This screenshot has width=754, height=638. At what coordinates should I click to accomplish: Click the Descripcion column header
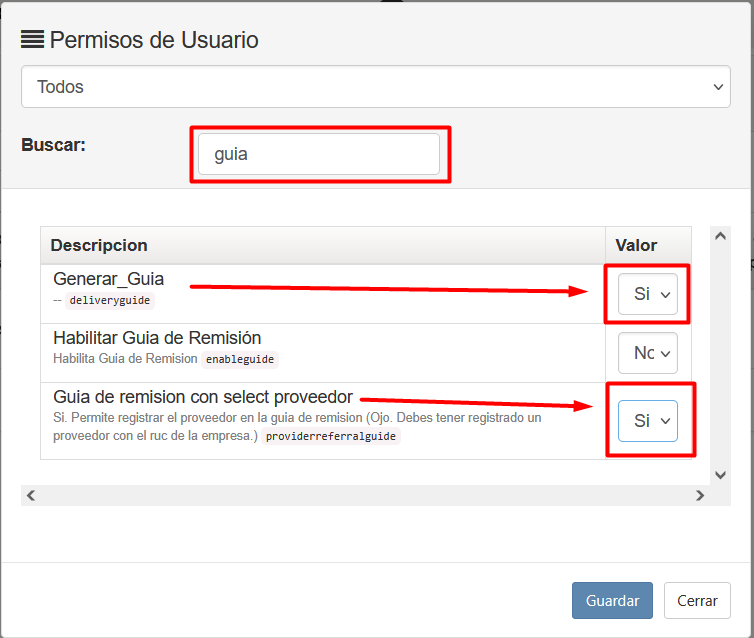(x=100, y=245)
